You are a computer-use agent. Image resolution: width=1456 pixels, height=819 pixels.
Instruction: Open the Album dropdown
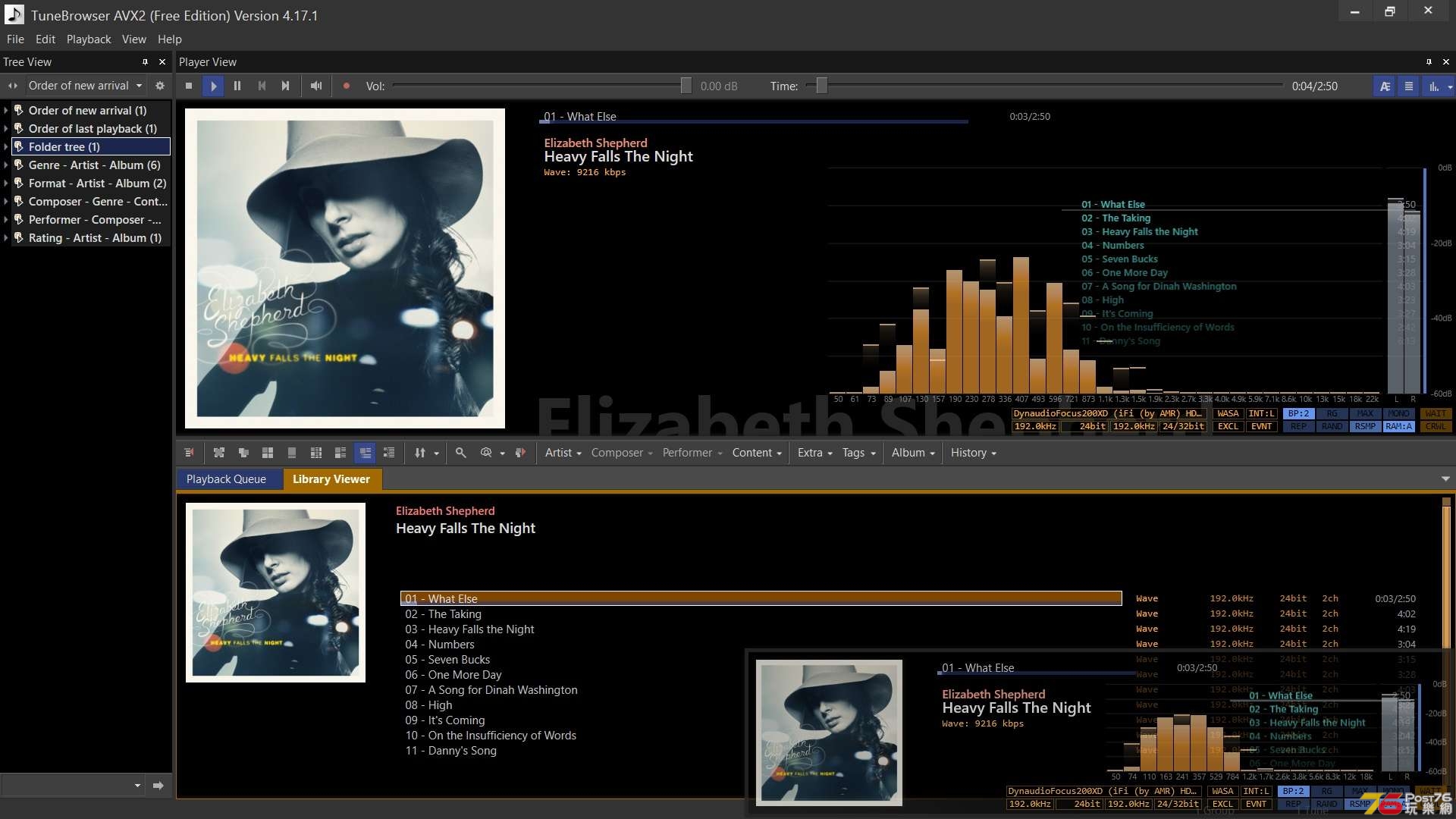(914, 453)
